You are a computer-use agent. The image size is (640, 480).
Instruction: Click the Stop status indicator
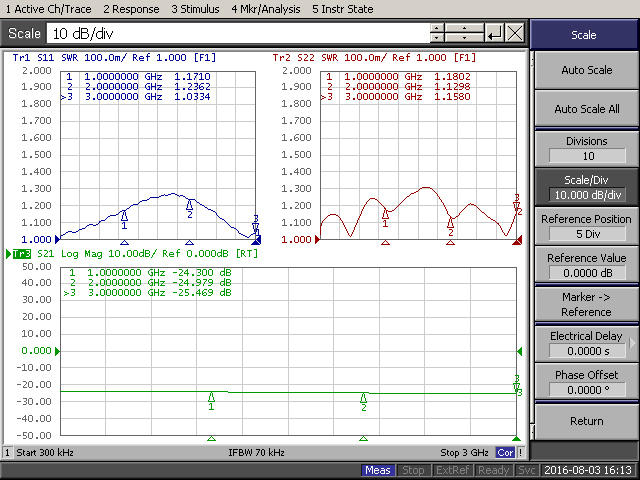[x=413, y=470]
